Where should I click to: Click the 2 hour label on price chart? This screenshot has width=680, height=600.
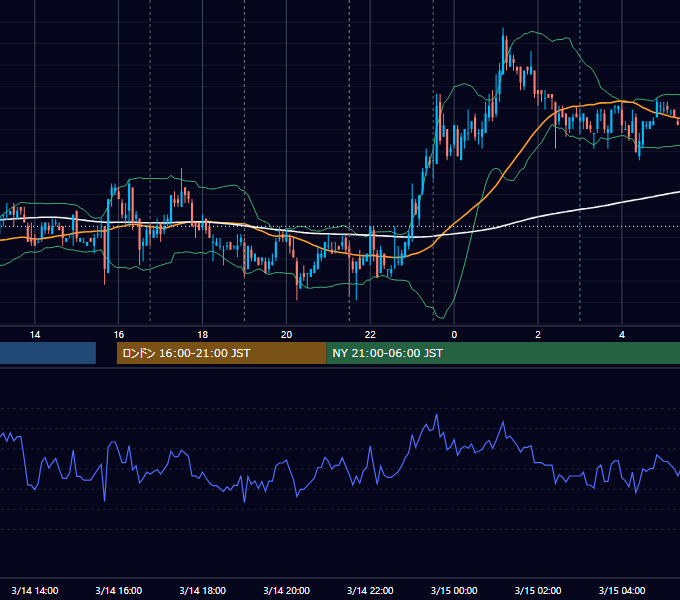click(538, 335)
